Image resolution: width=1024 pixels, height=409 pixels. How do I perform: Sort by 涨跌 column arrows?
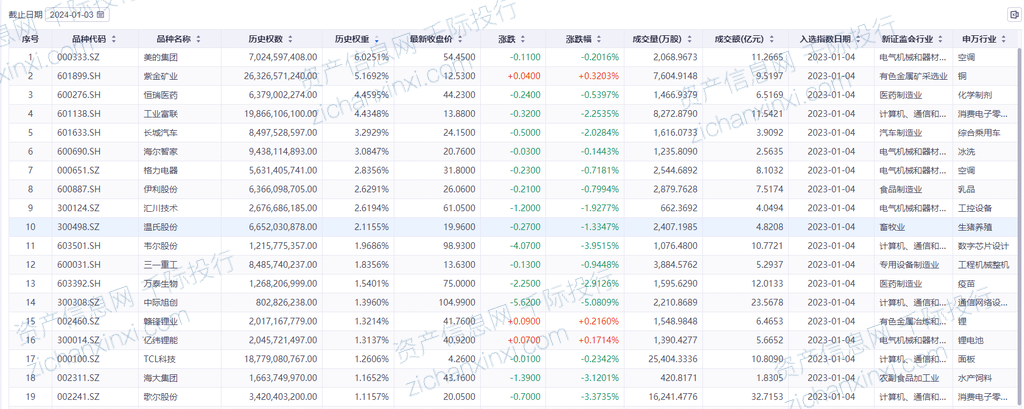[x=524, y=39]
